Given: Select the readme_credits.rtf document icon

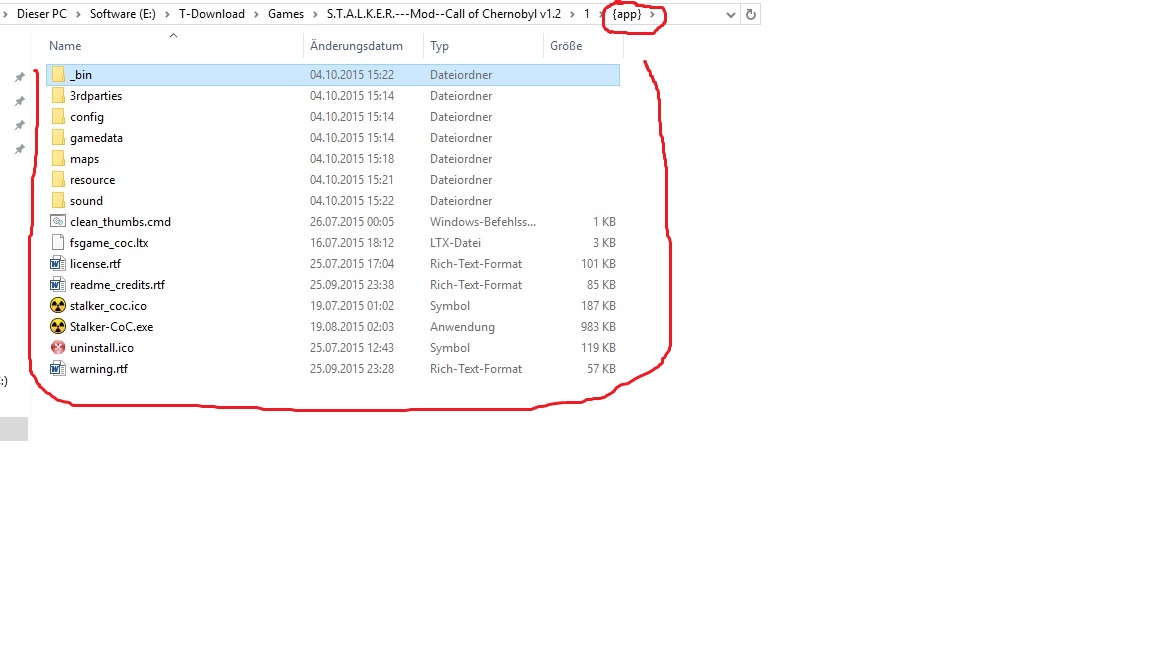Looking at the screenshot, I should [58, 284].
